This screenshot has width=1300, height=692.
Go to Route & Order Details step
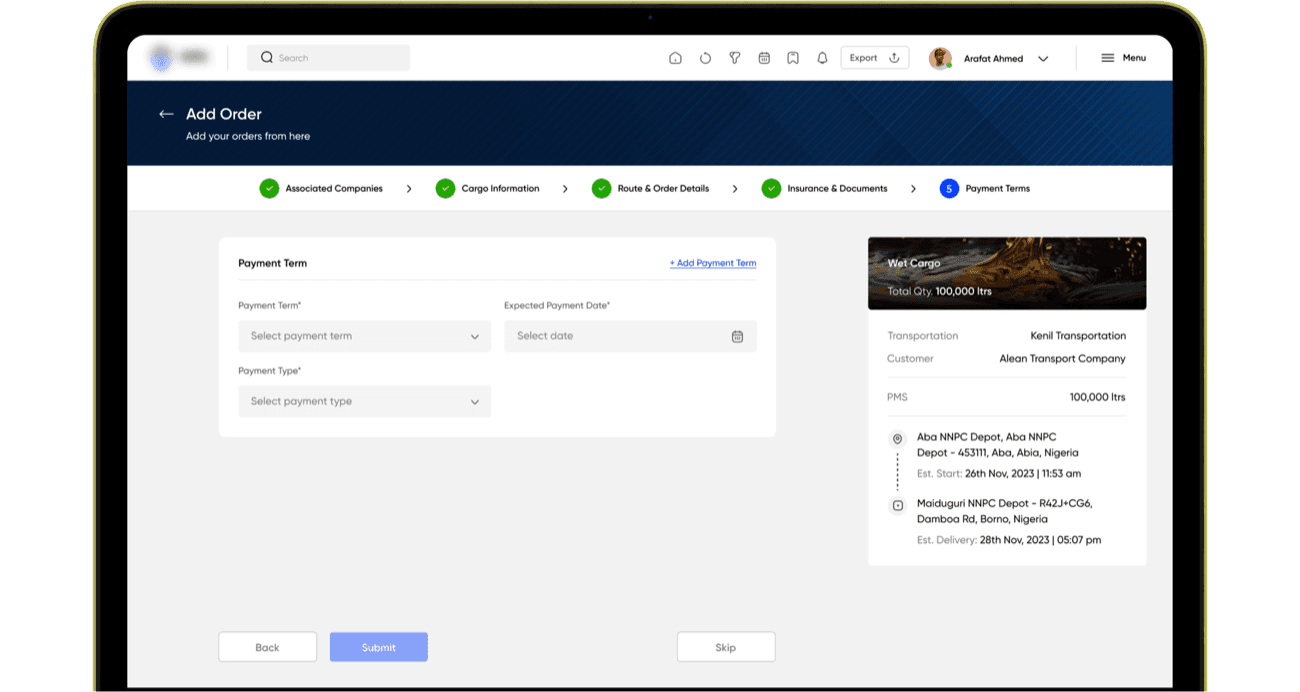(x=663, y=188)
